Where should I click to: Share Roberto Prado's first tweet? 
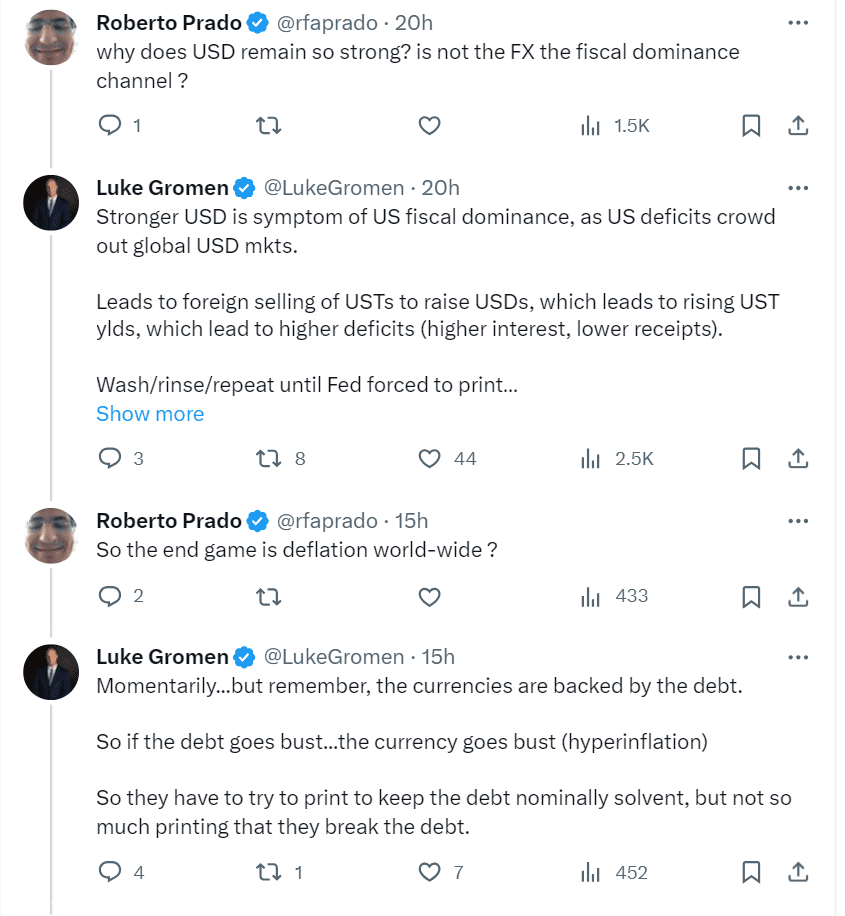[x=798, y=126]
